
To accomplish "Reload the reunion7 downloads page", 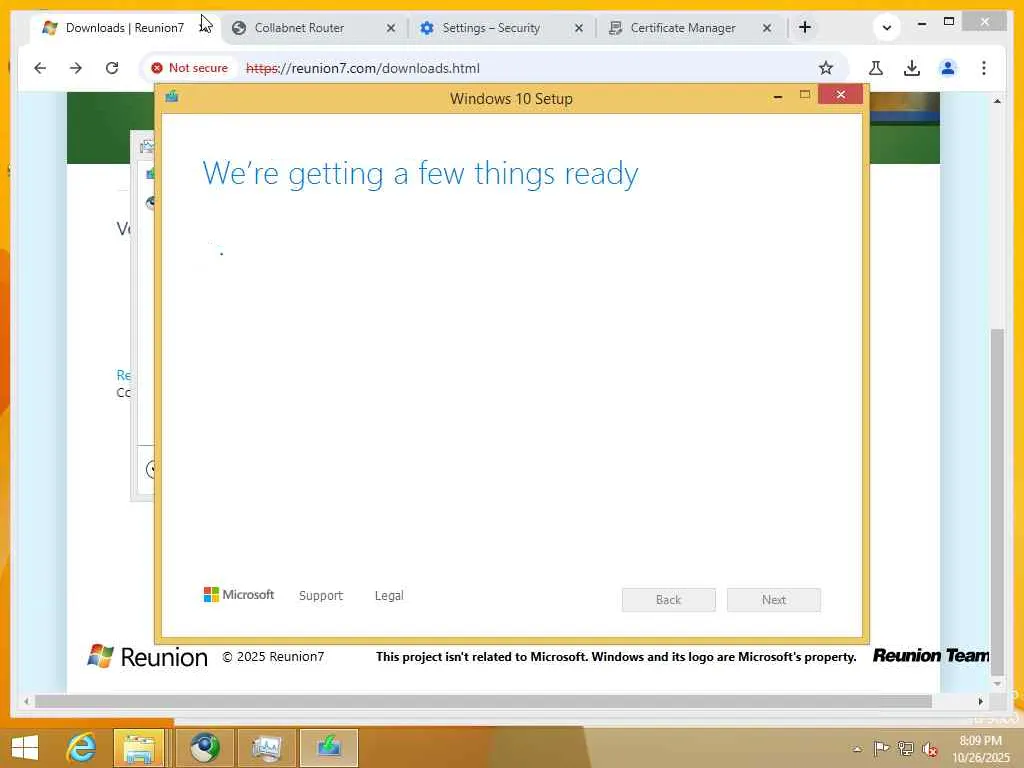I will point(112,68).
